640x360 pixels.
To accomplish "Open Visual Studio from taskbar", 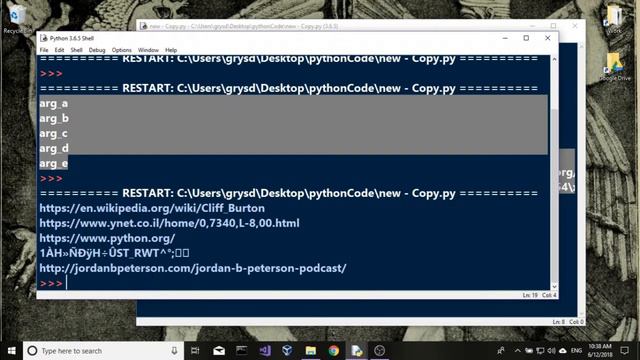I will (265, 351).
